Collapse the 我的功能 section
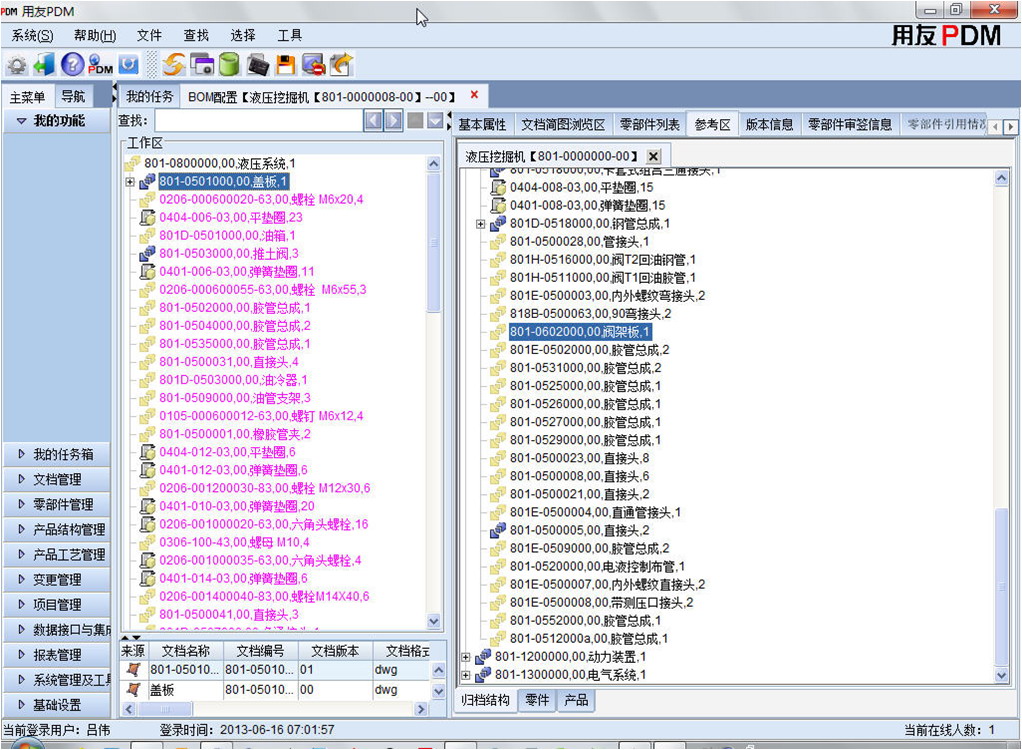Image resolution: width=1022 pixels, height=750 pixels. pos(22,121)
